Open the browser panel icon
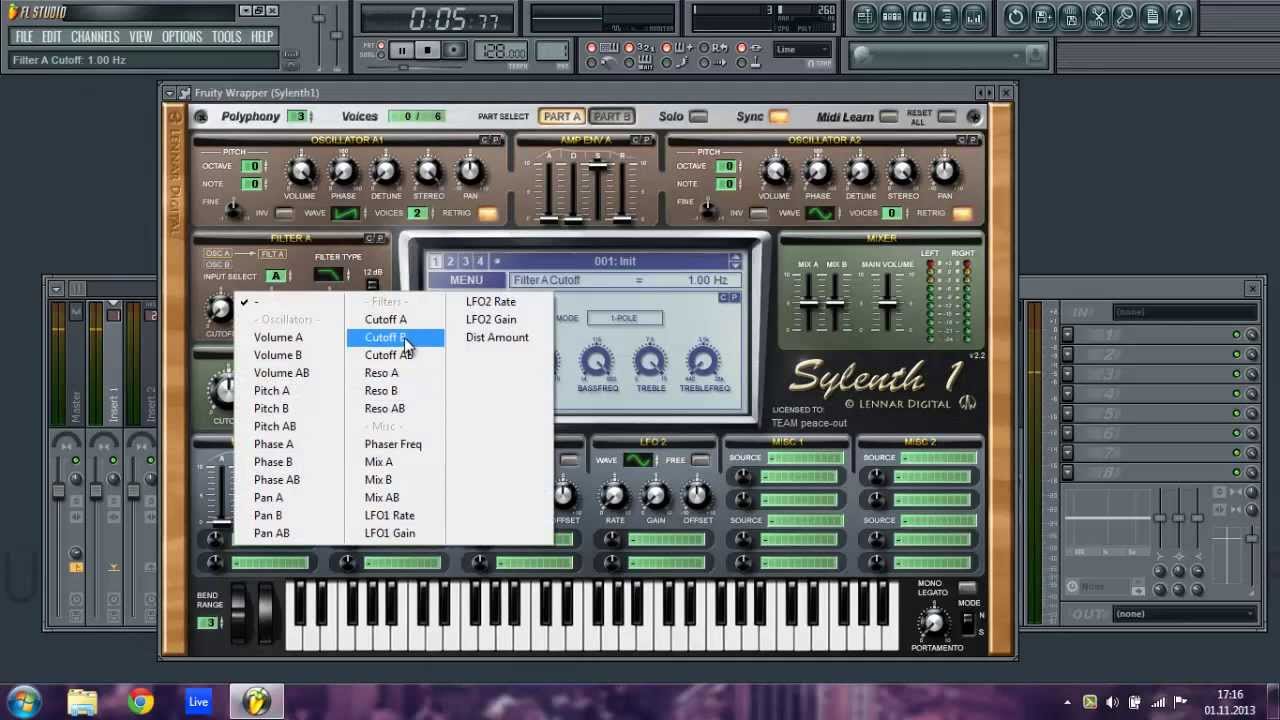The height and width of the screenshot is (720, 1280). [x=946, y=16]
